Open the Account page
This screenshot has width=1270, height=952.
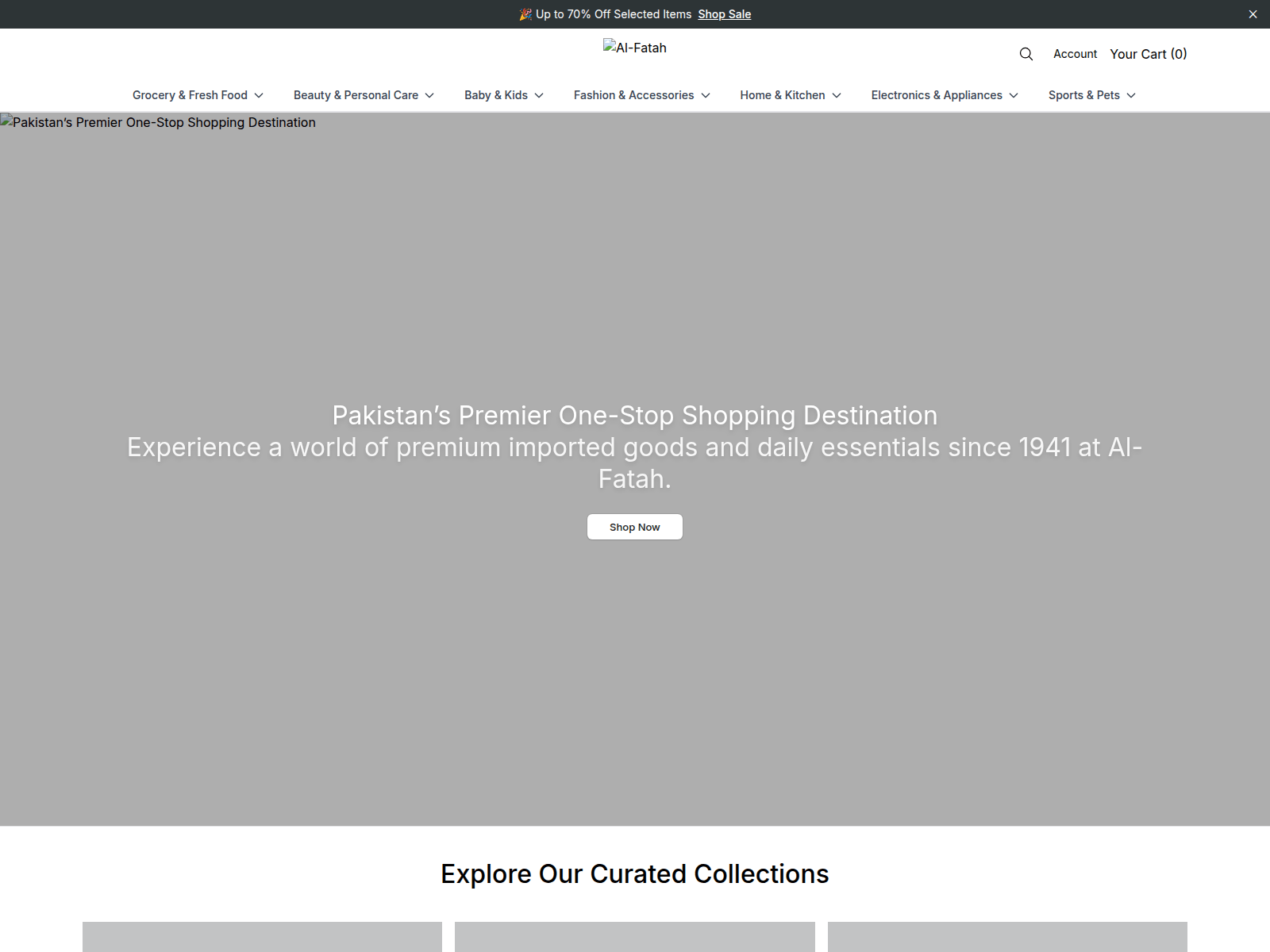(x=1075, y=54)
